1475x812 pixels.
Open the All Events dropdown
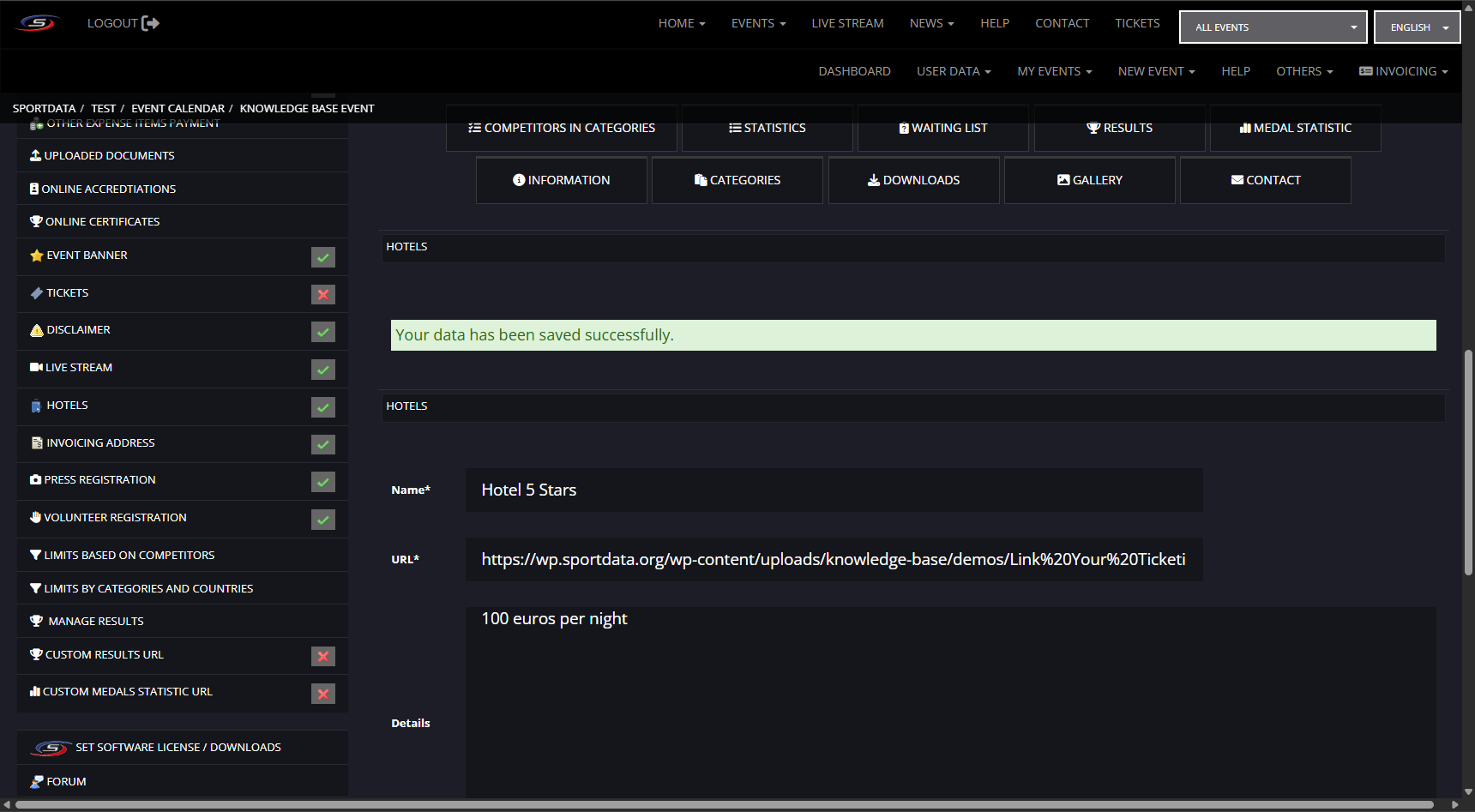1273,27
